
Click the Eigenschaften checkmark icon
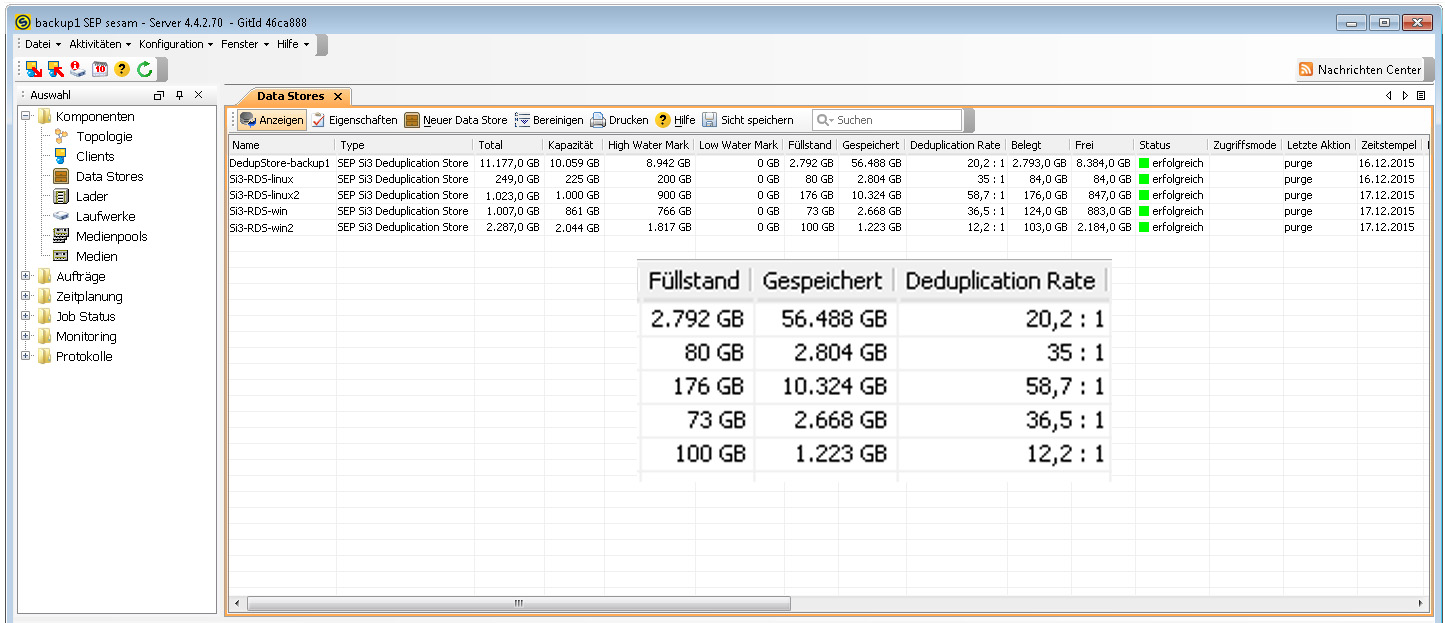(x=317, y=120)
